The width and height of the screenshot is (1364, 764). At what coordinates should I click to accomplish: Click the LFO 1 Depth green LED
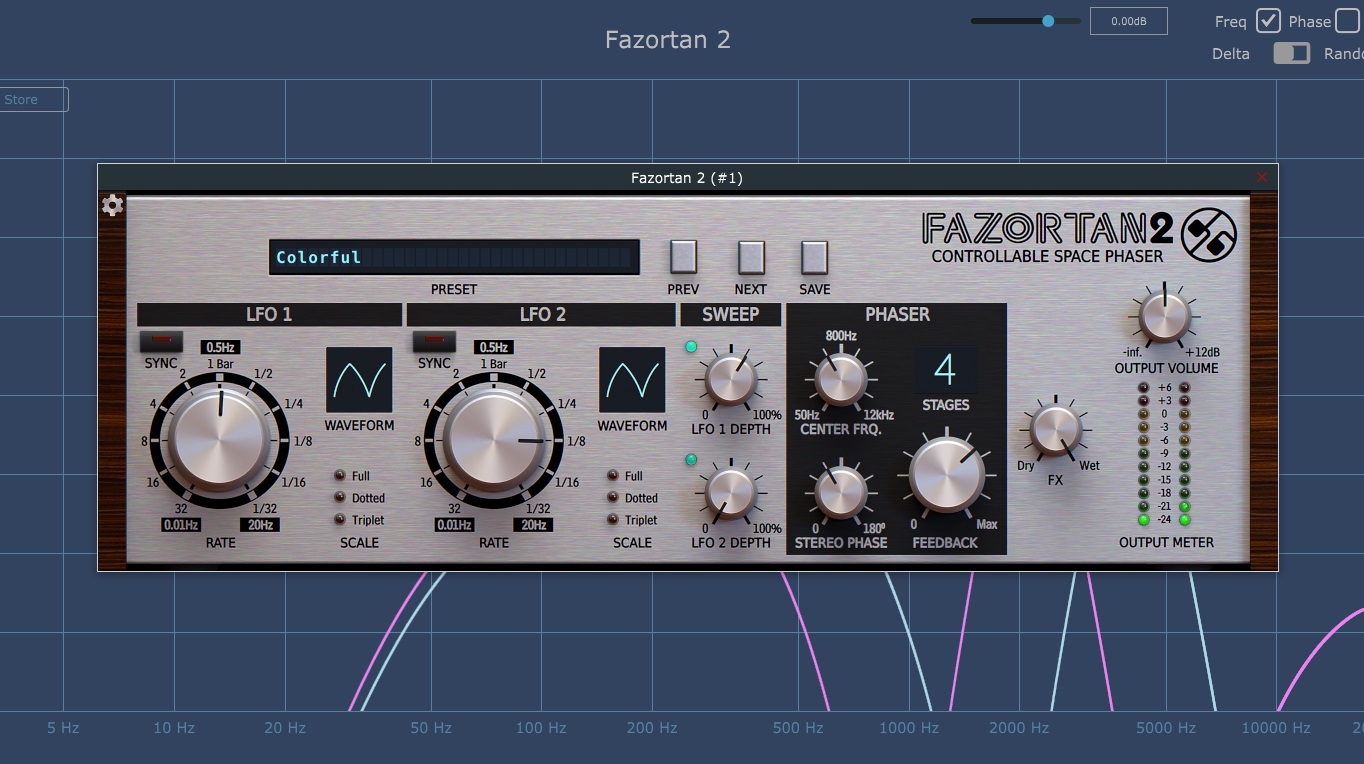690,347
